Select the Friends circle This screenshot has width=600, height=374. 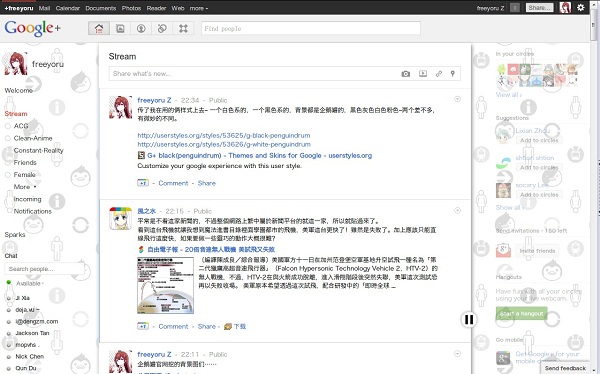pyautogui.click(x=25, y=163)
